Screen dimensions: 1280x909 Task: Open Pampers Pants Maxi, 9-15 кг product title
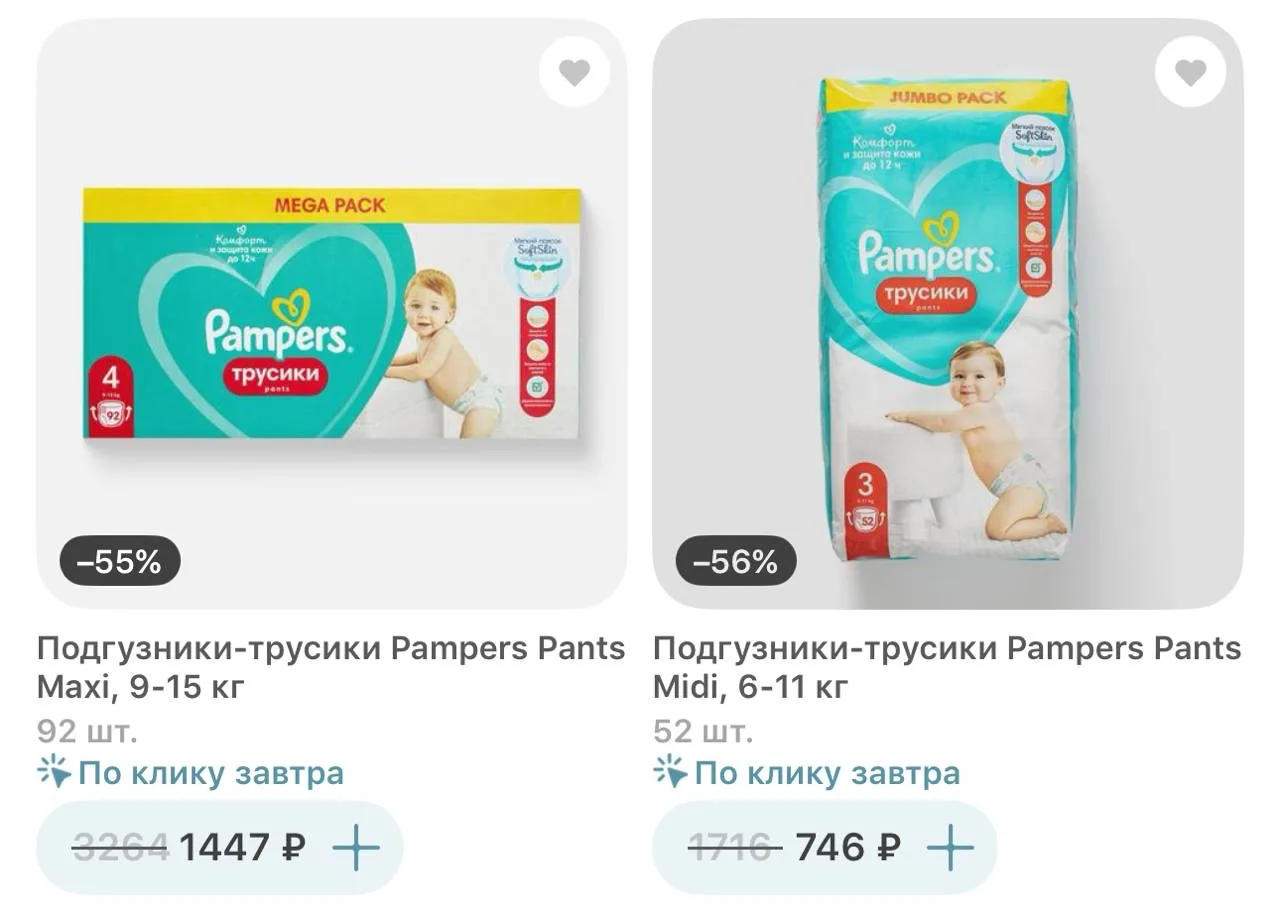(x=331, y=667)
